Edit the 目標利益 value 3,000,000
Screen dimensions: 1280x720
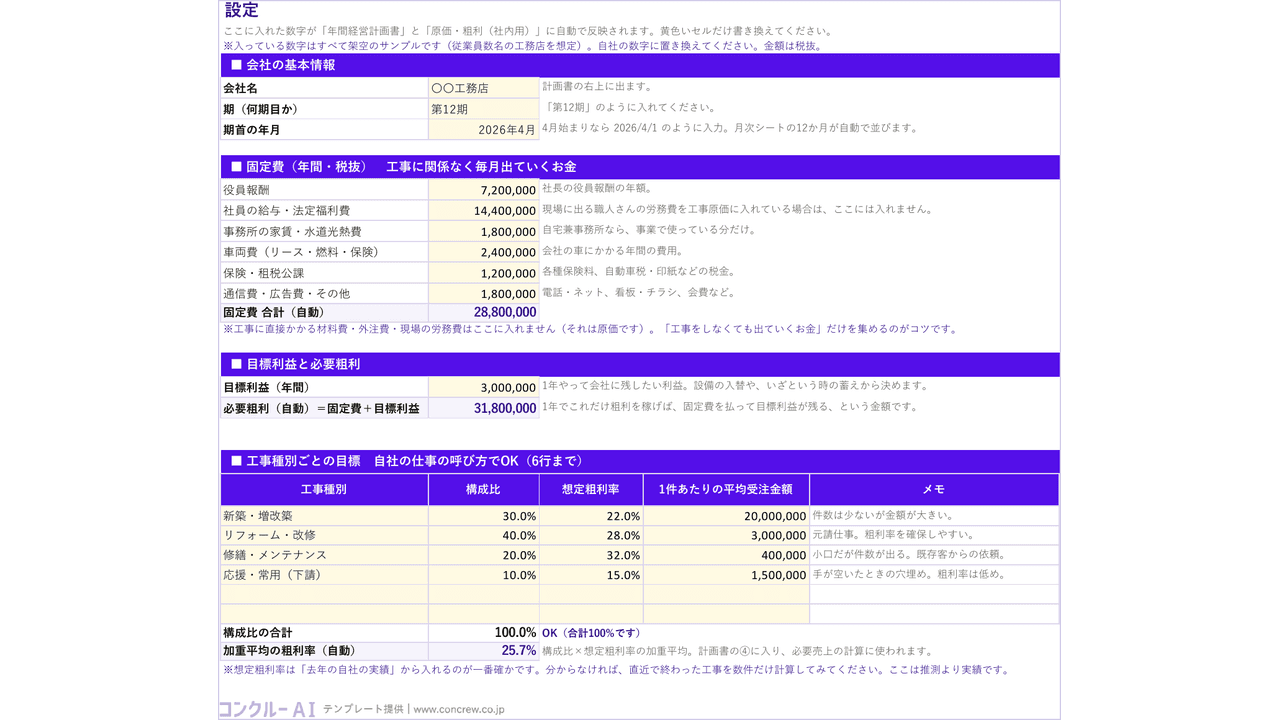tap(484, 388)
